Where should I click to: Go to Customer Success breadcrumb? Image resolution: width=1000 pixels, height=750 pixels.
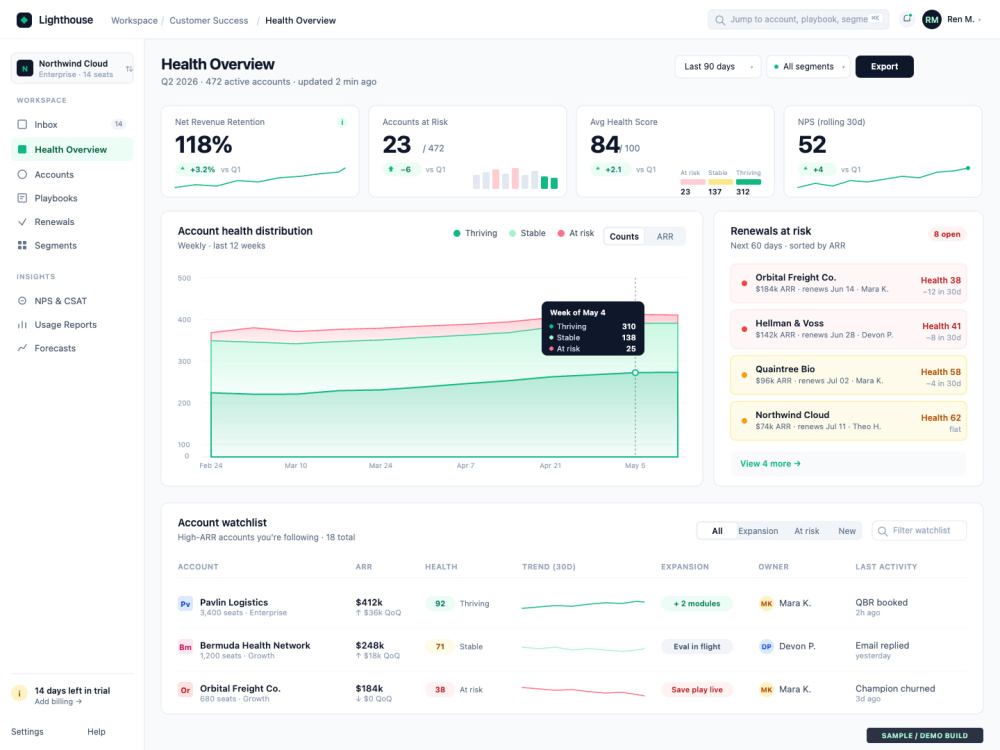(209, 20)
